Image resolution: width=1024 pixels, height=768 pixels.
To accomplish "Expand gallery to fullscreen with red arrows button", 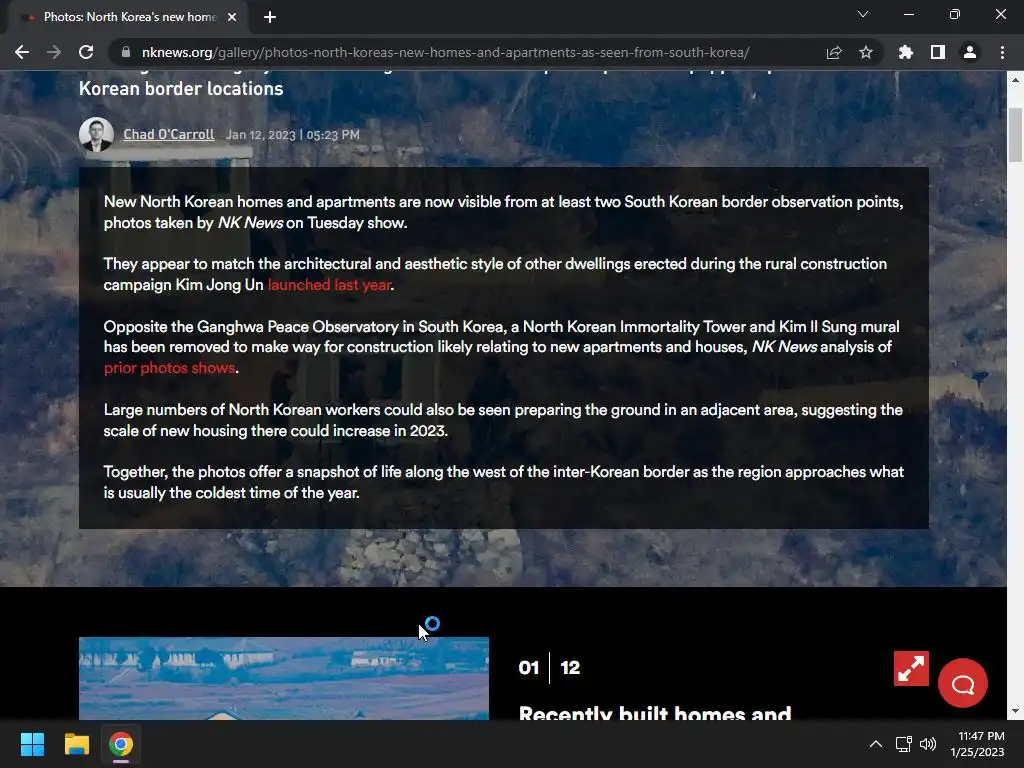I will (911, 668).
